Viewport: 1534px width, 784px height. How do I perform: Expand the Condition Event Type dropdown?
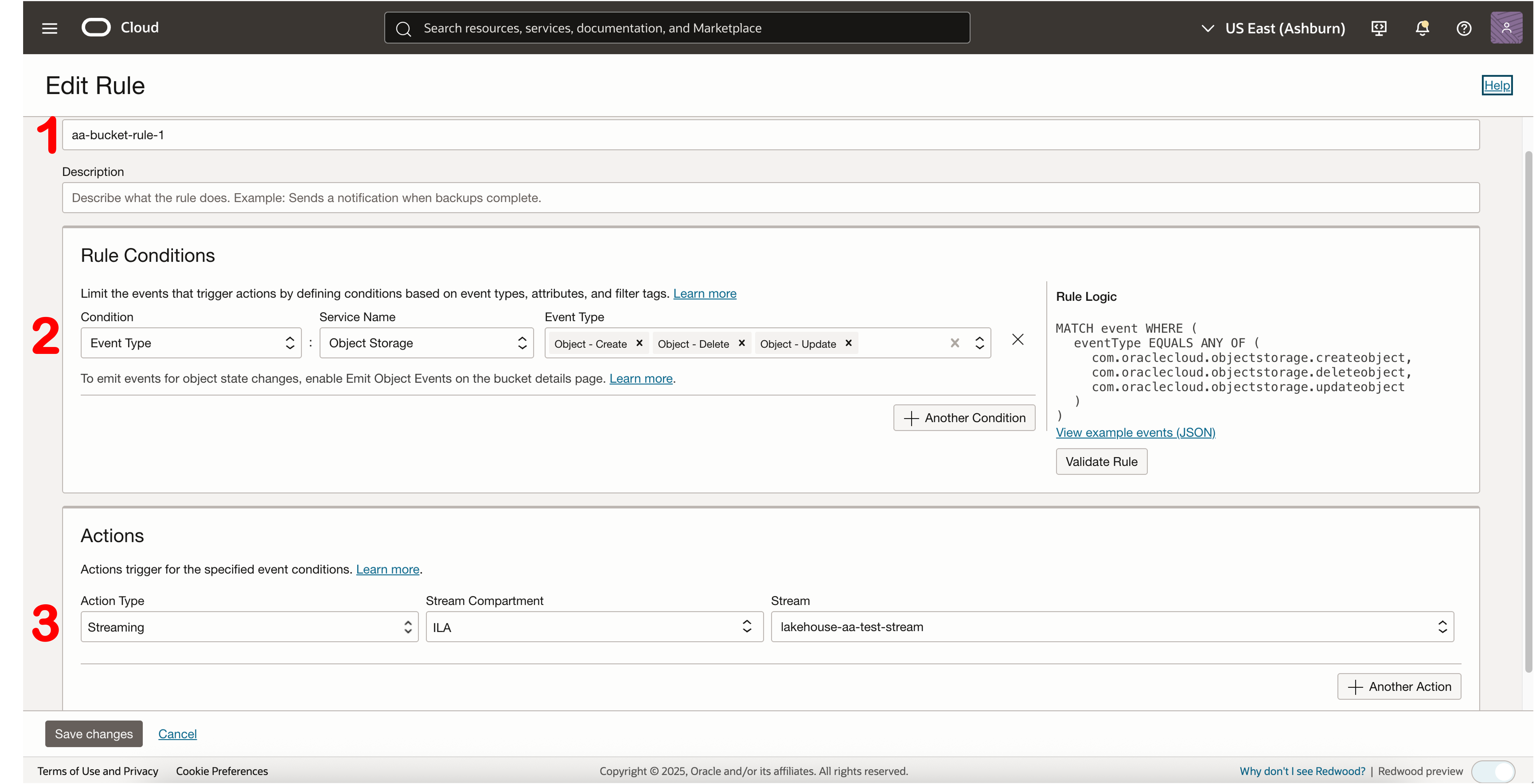point(190,343)
